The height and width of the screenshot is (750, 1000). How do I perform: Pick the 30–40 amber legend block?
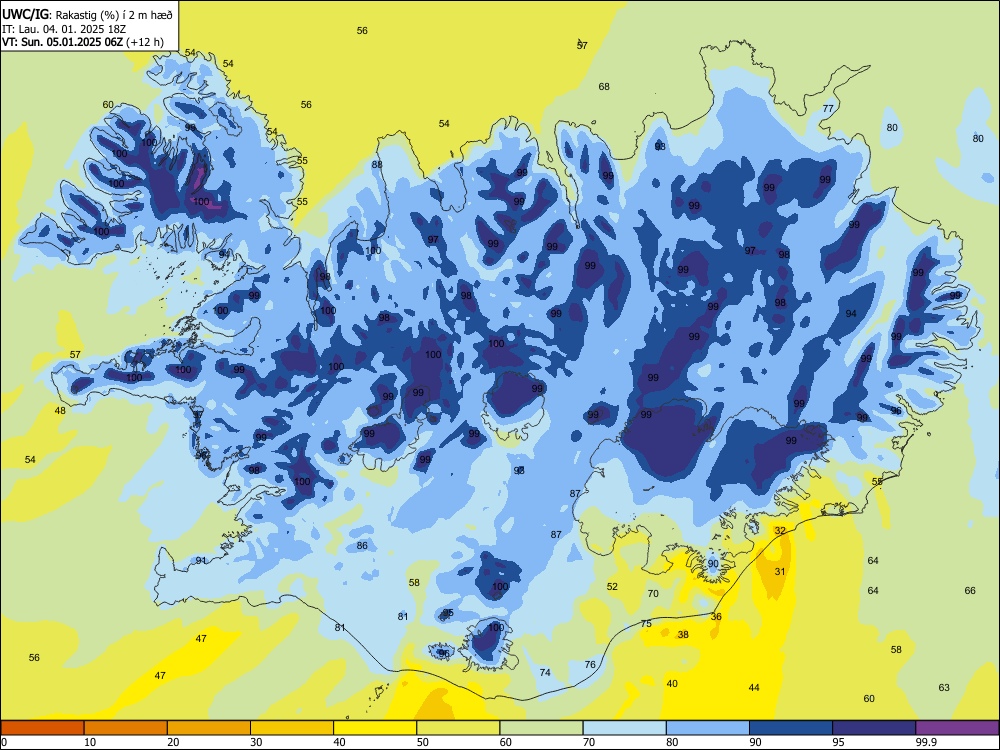(x=292, y=728)
